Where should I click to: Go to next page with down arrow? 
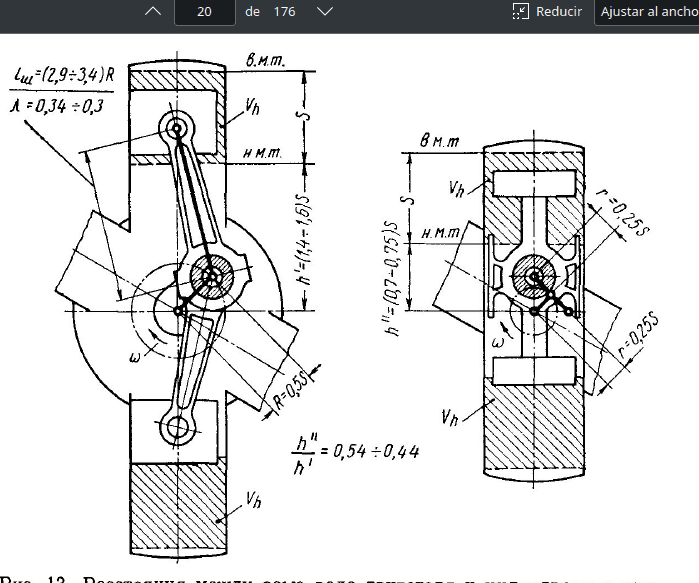pyautogui.click(x=324, y=12)
